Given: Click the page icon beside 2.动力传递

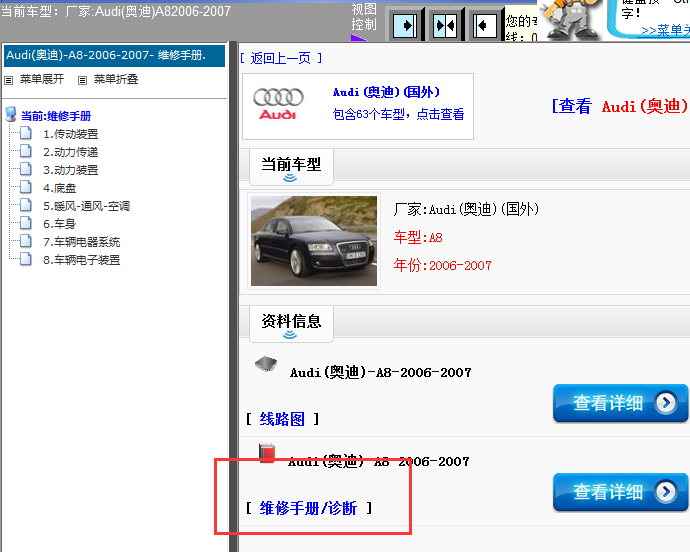Looking at the screenshot, I should (x=26, y=151).
